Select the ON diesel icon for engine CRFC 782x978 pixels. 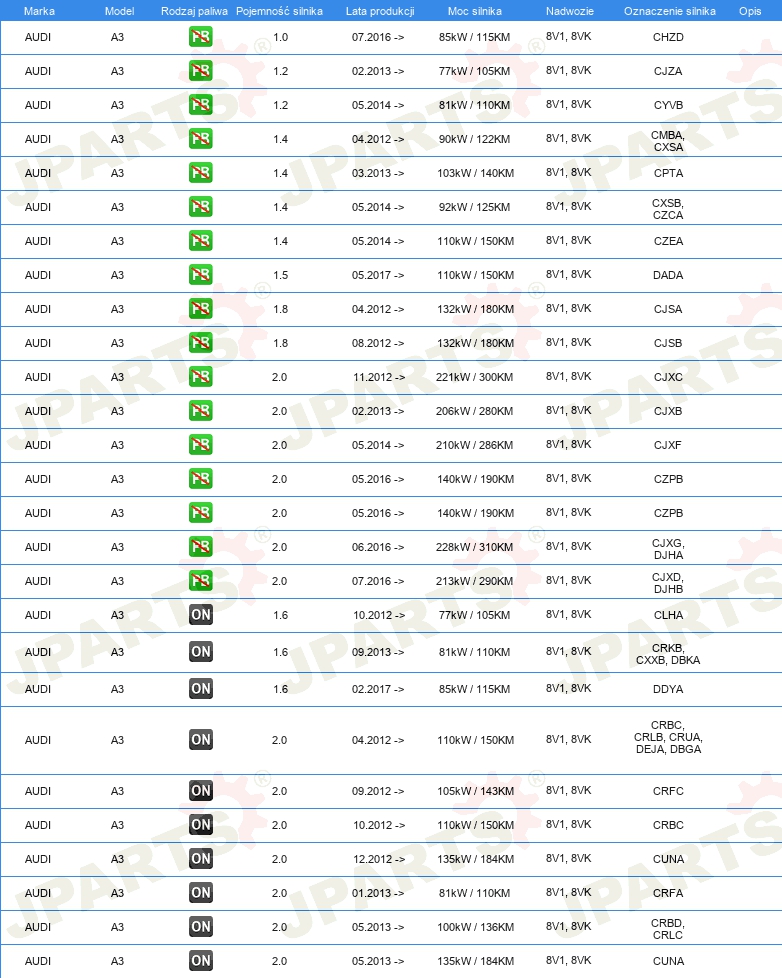[x=201, y=791]
